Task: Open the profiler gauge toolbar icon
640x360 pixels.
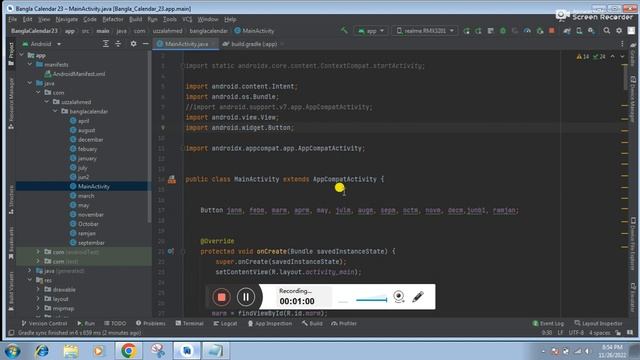Action: (x=527, y=31)
